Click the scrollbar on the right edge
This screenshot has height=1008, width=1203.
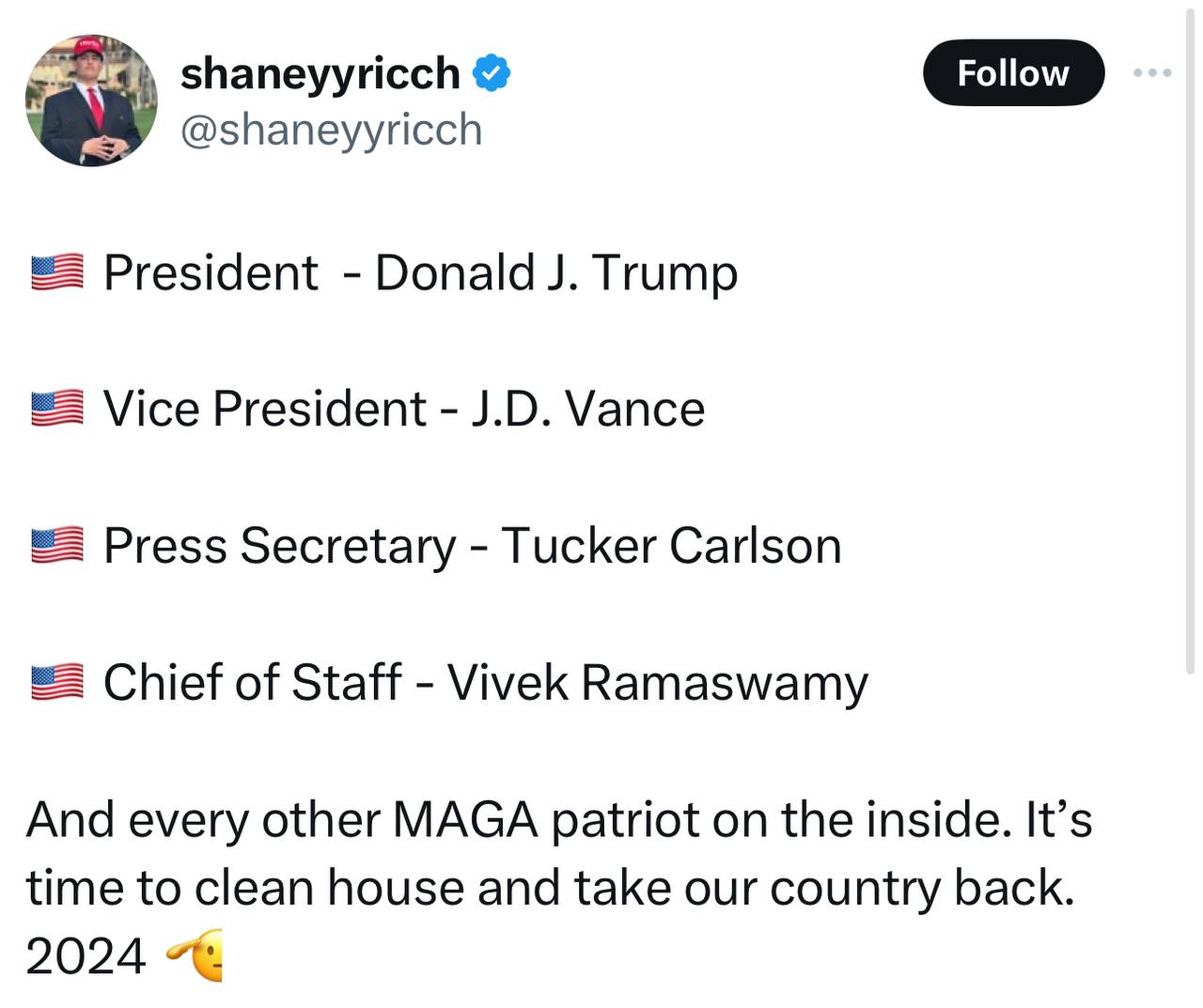coord(1190,338)
